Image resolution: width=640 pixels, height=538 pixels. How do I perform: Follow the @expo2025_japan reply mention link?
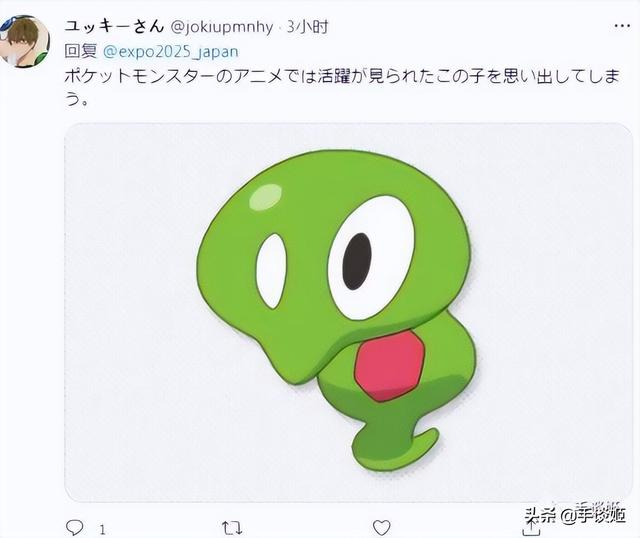point(171,52)
